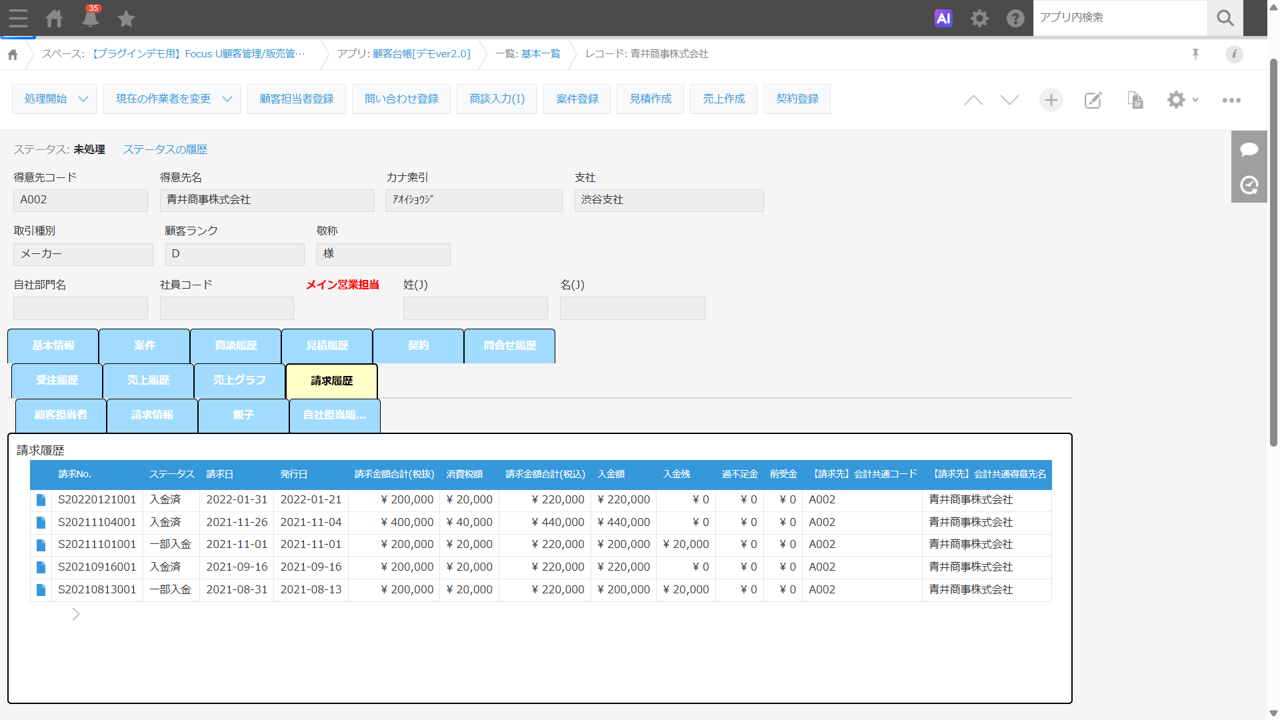Click 契約登録 button

[797, 99]
